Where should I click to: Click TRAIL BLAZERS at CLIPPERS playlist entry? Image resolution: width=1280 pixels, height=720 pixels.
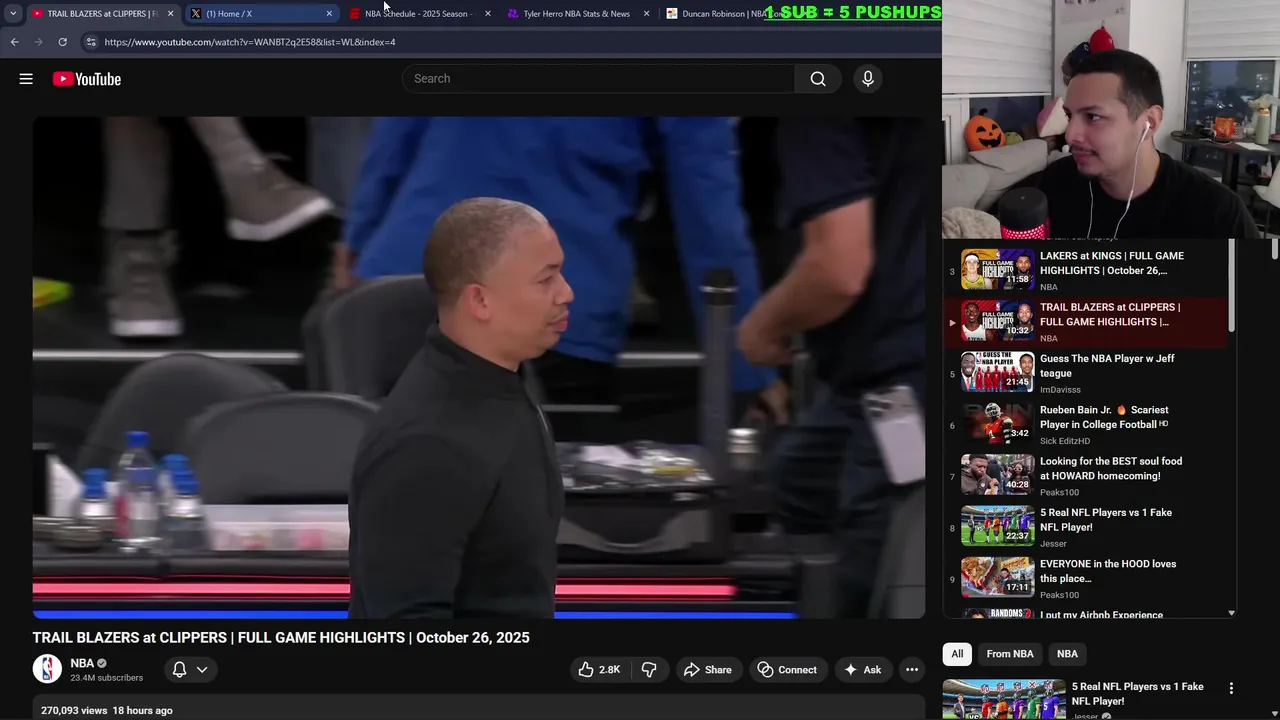[1086, 322]
